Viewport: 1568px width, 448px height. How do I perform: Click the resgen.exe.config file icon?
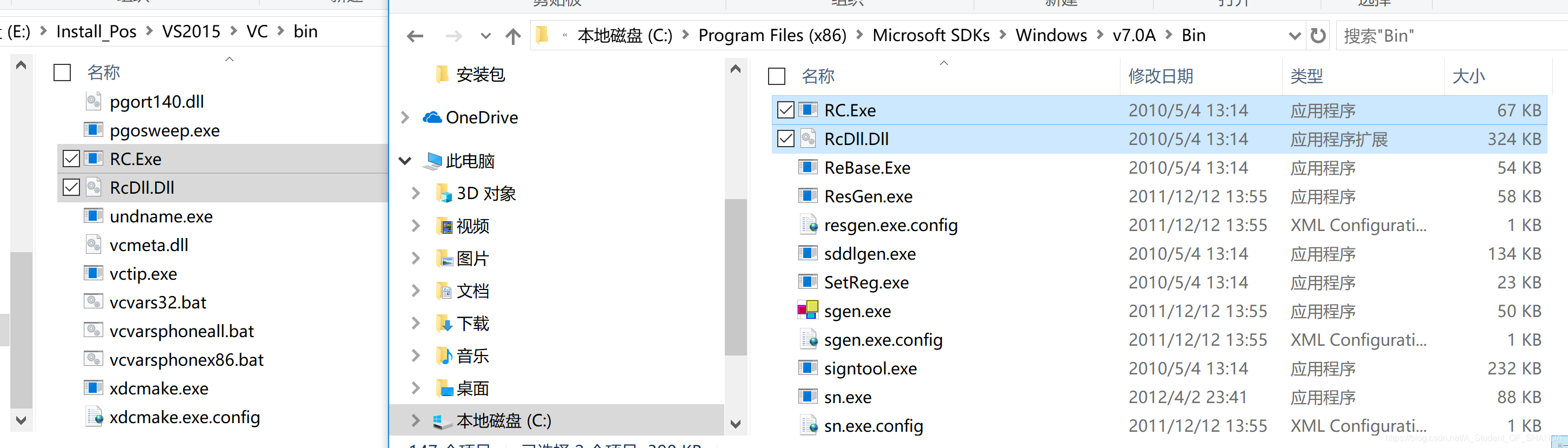(x=809, y=225)
